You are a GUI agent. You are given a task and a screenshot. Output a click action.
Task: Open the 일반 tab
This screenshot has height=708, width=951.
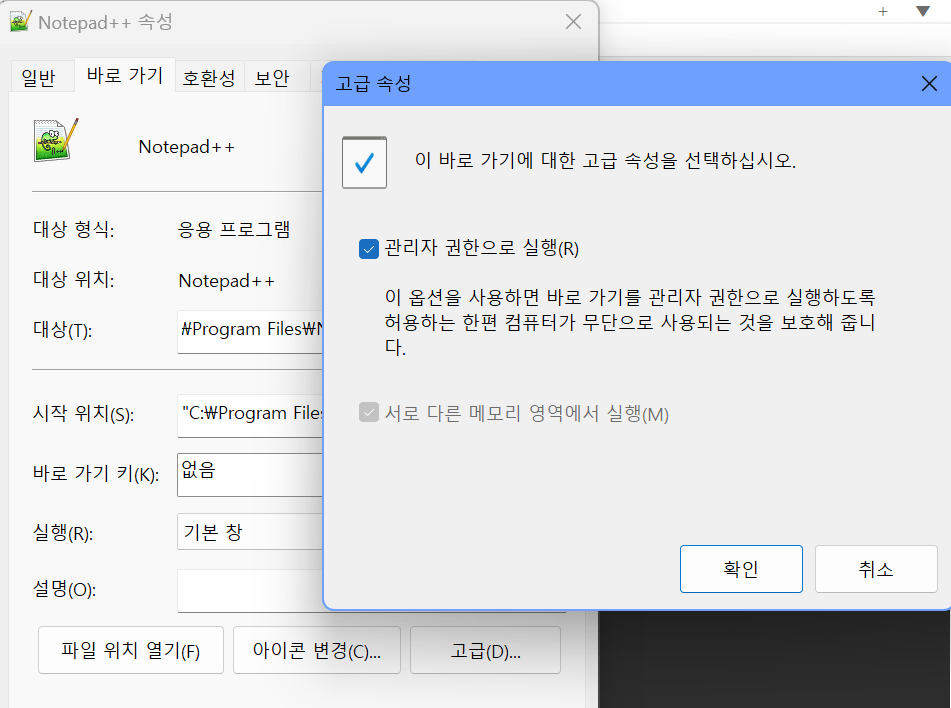(38, 78)
